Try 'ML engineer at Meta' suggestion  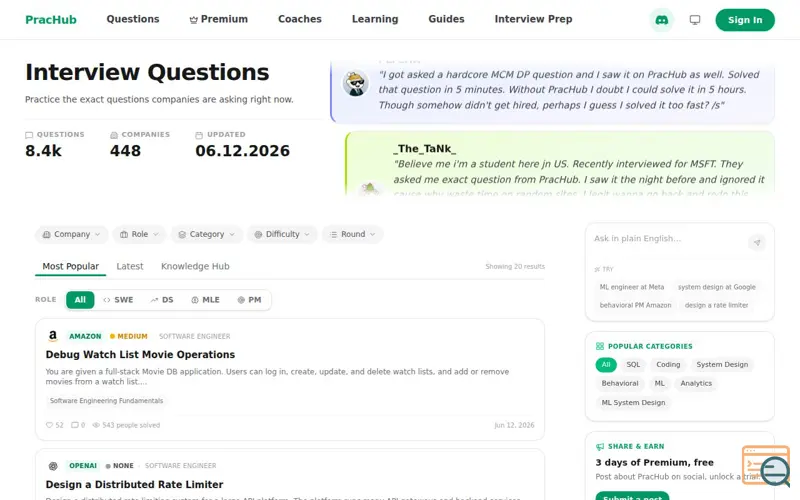(x=632, y=287)
